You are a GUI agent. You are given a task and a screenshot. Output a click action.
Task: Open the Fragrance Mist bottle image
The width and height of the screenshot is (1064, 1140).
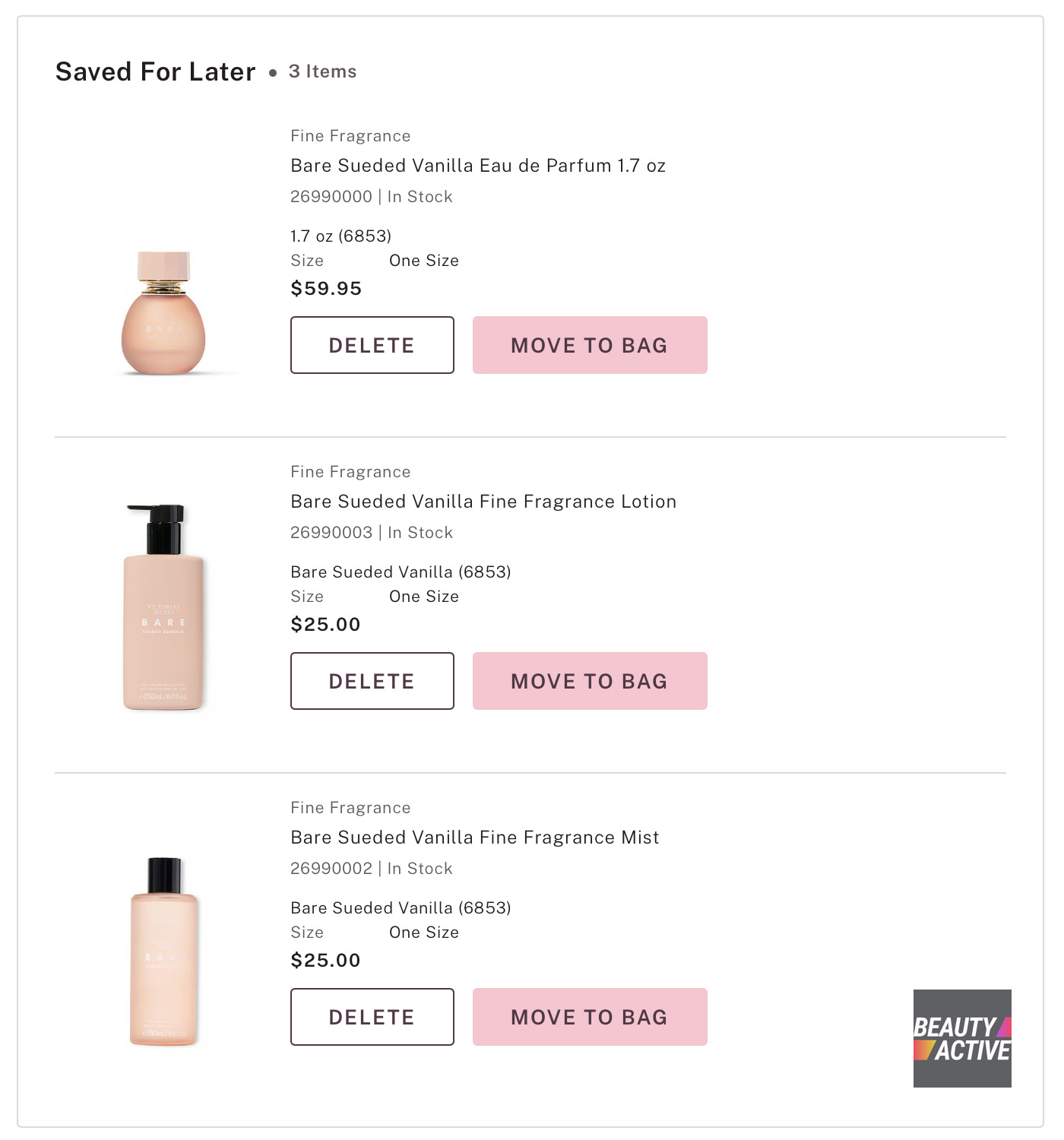point(164,952)
